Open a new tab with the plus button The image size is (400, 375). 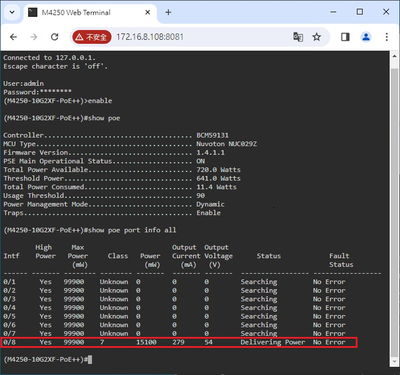click(x=168, y=12)
